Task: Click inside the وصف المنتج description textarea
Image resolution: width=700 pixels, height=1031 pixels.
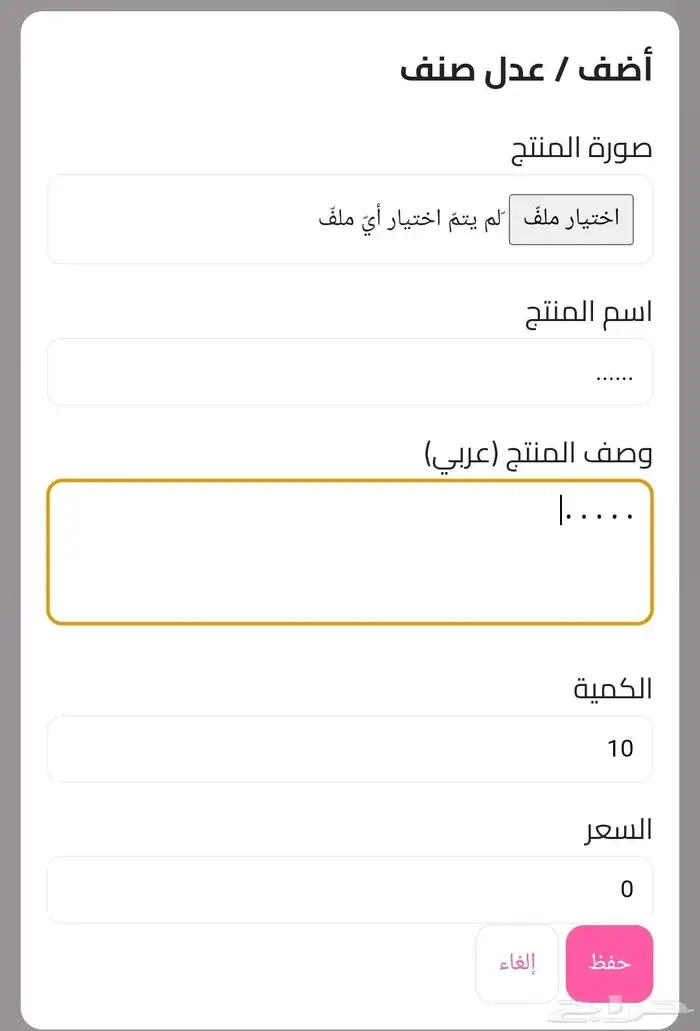Action: coord(349,552)
